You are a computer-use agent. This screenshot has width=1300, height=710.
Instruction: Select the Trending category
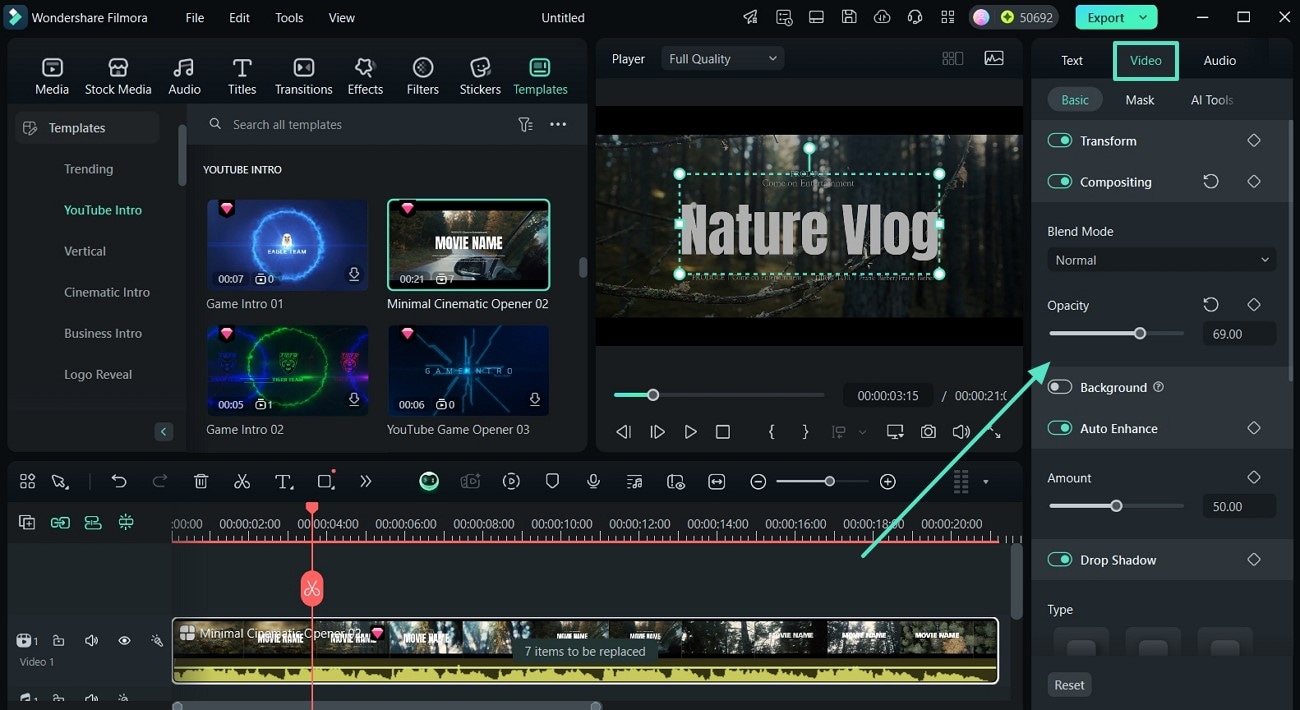click(x=88, y=169)
